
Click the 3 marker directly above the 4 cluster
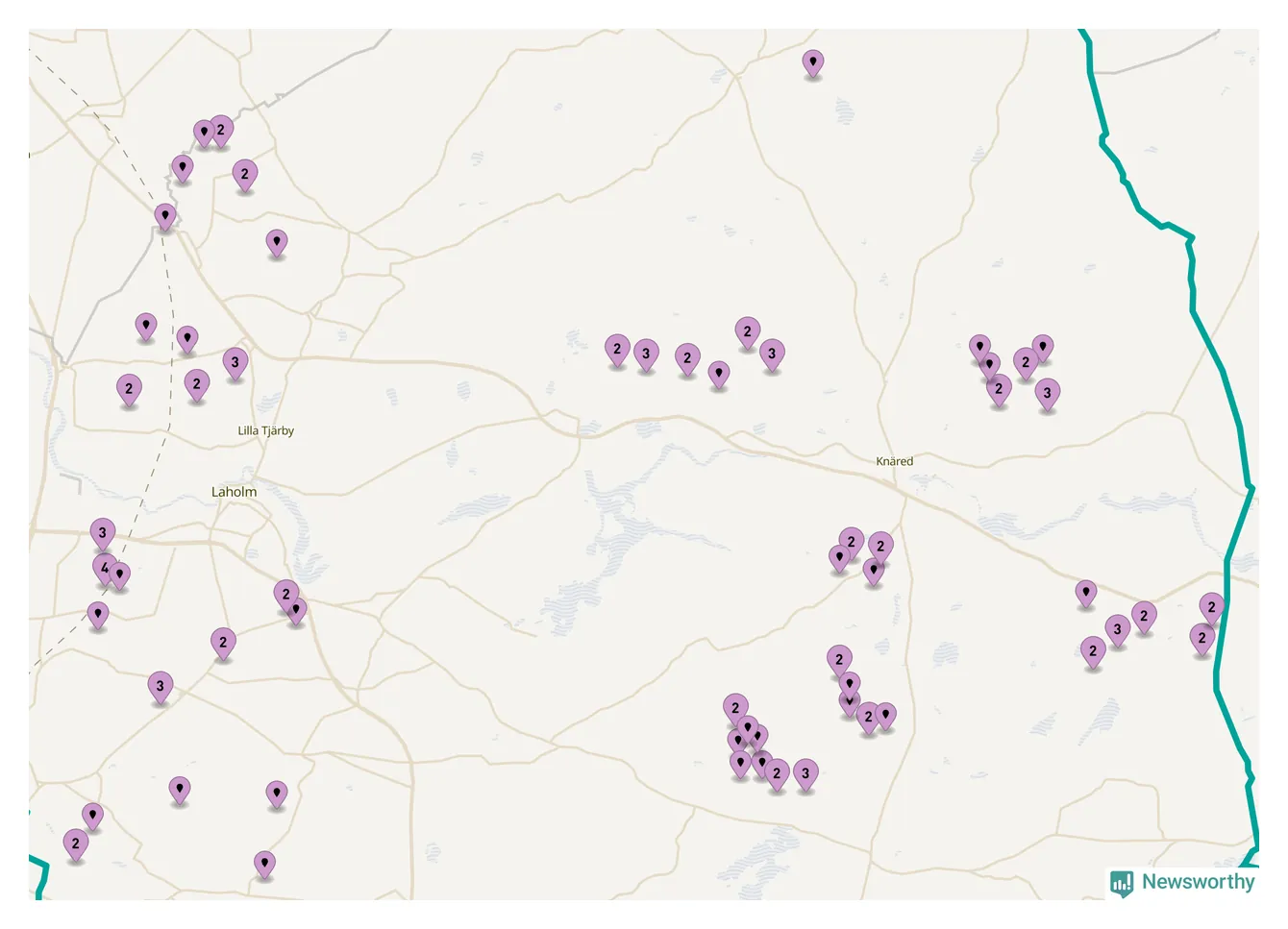click(x=103, y=533)
